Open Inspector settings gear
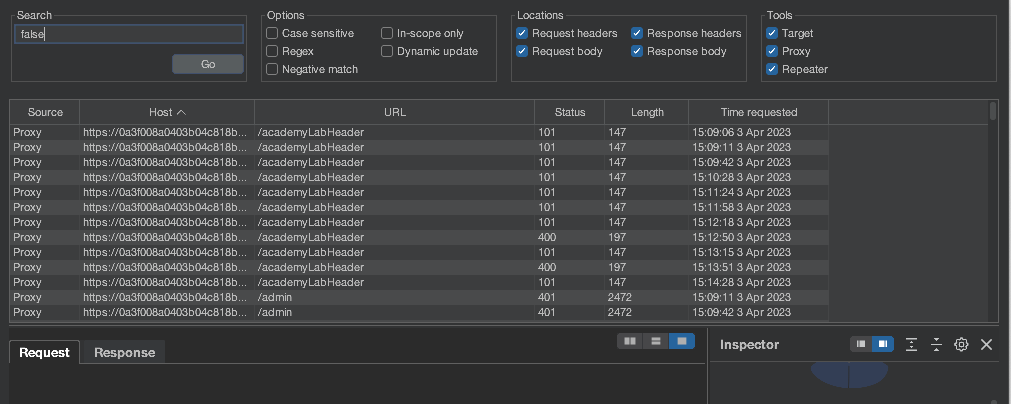Screen dimensions: 1011x404 point(961,344)
